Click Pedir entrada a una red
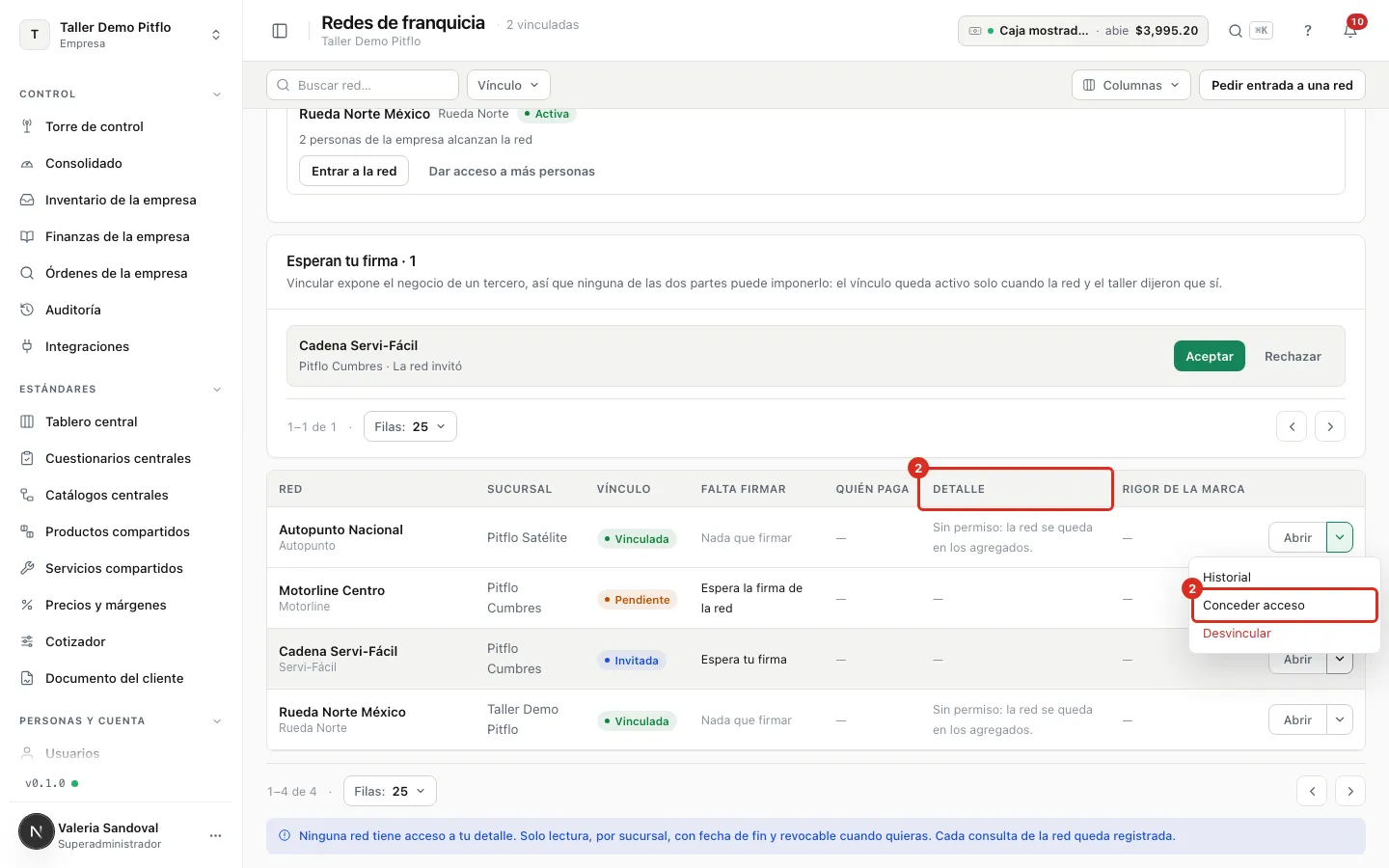Image resolution: width=1389 pixels, height=868 pixels. pos(1282,85)
